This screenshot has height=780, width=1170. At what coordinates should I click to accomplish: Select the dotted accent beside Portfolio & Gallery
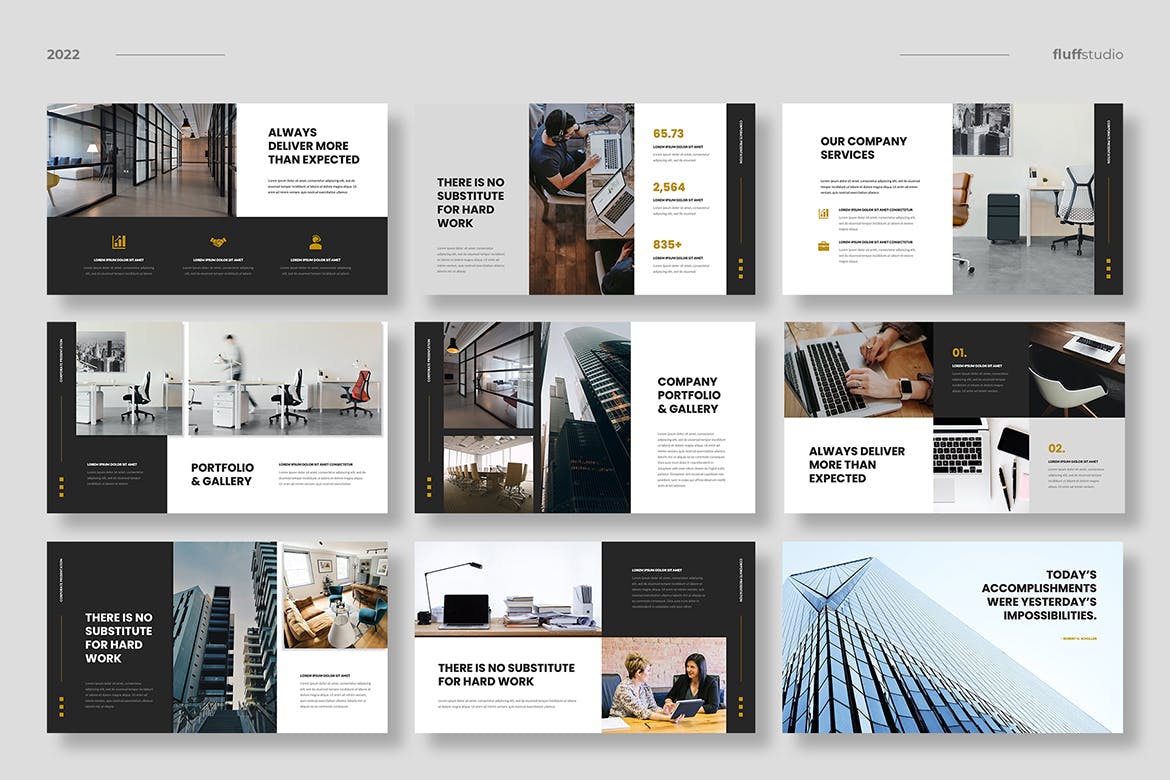click(x=61, y=486)
